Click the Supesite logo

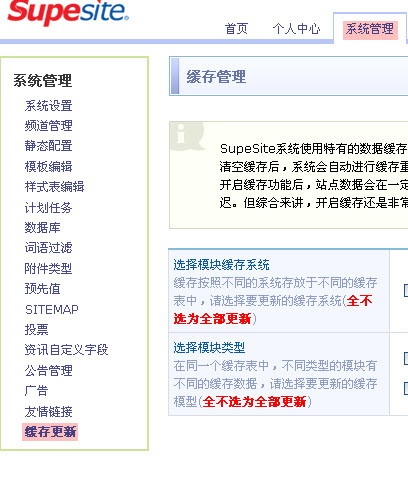point(68,12)
